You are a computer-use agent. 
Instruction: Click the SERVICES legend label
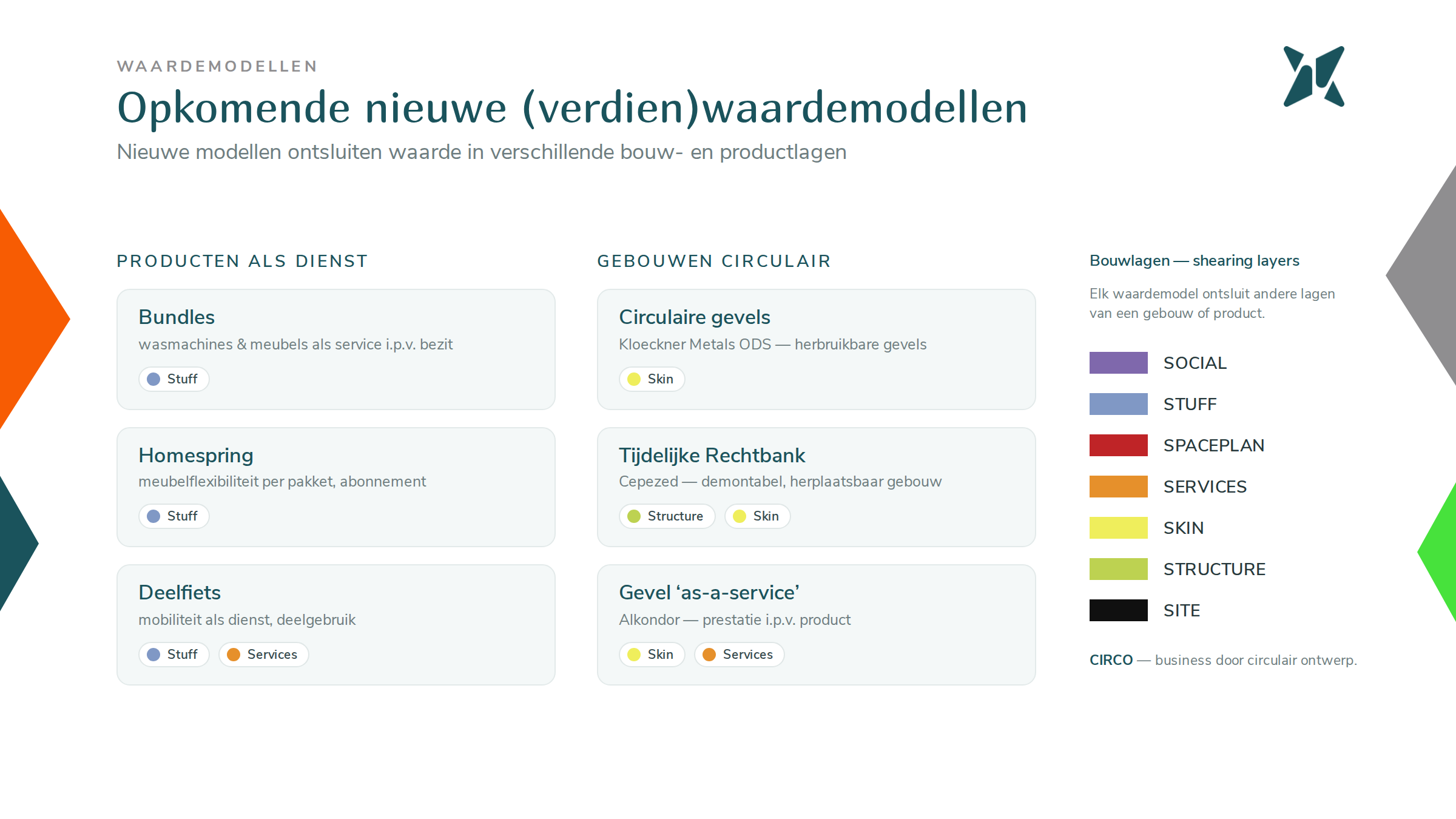coord(1205,487)
